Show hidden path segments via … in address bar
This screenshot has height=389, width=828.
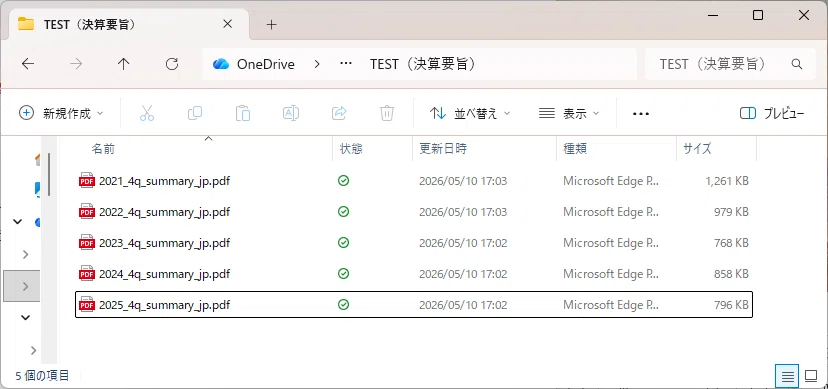tap(346, 64)
